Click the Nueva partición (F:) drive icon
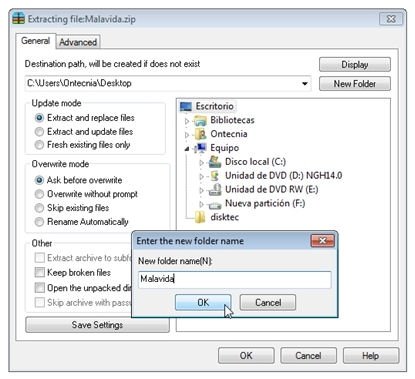The height and width of the screenshot is (379, 415). pos(215,204)
